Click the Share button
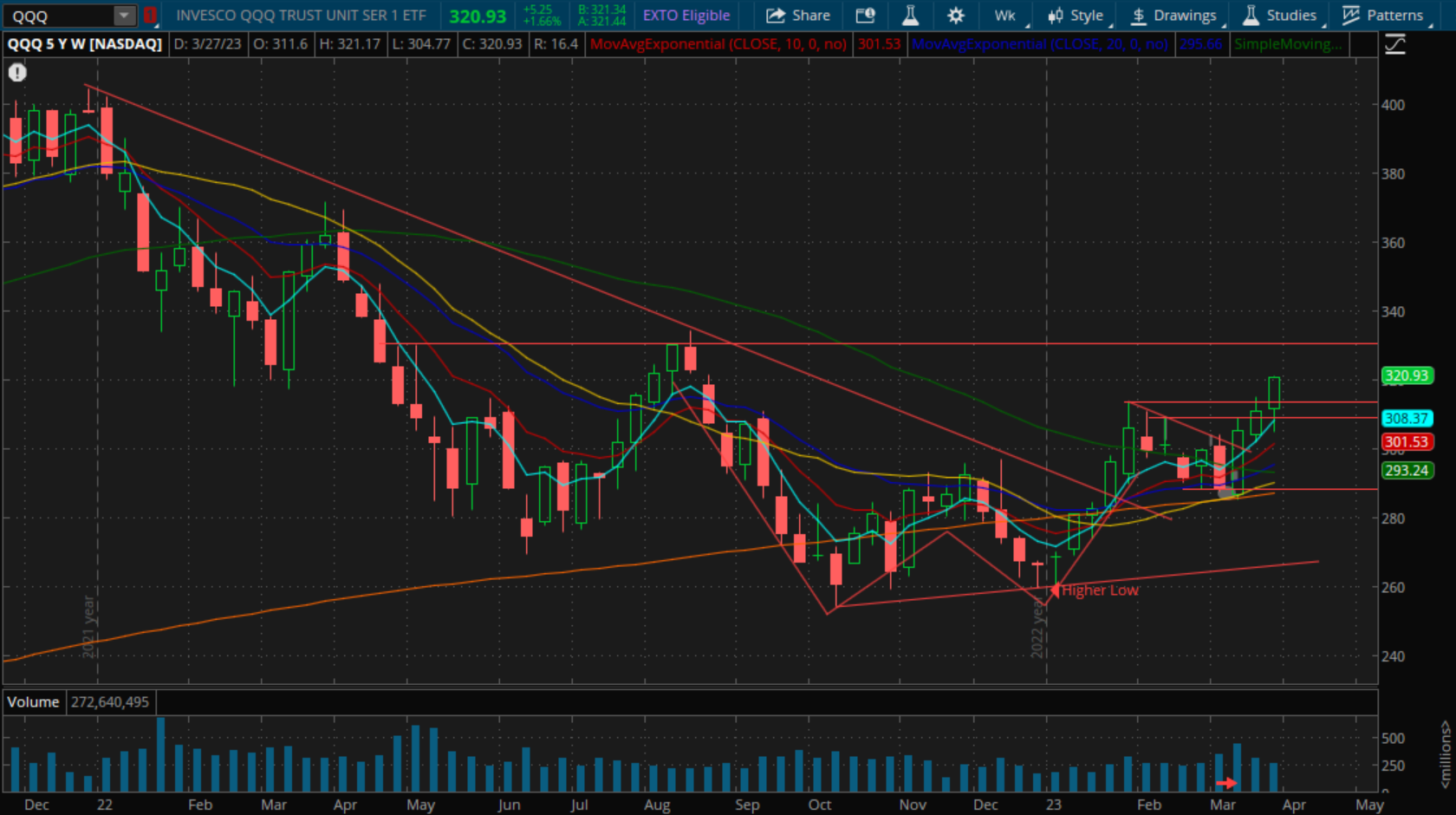This screenshot has height=815, width=1456. click(798, 16)
